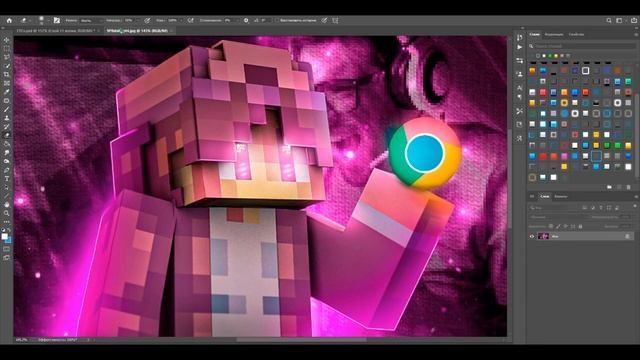Change the screen mode button
This screenshot has width=640, height=360.
pyautogui.click(x=7, y=258)
